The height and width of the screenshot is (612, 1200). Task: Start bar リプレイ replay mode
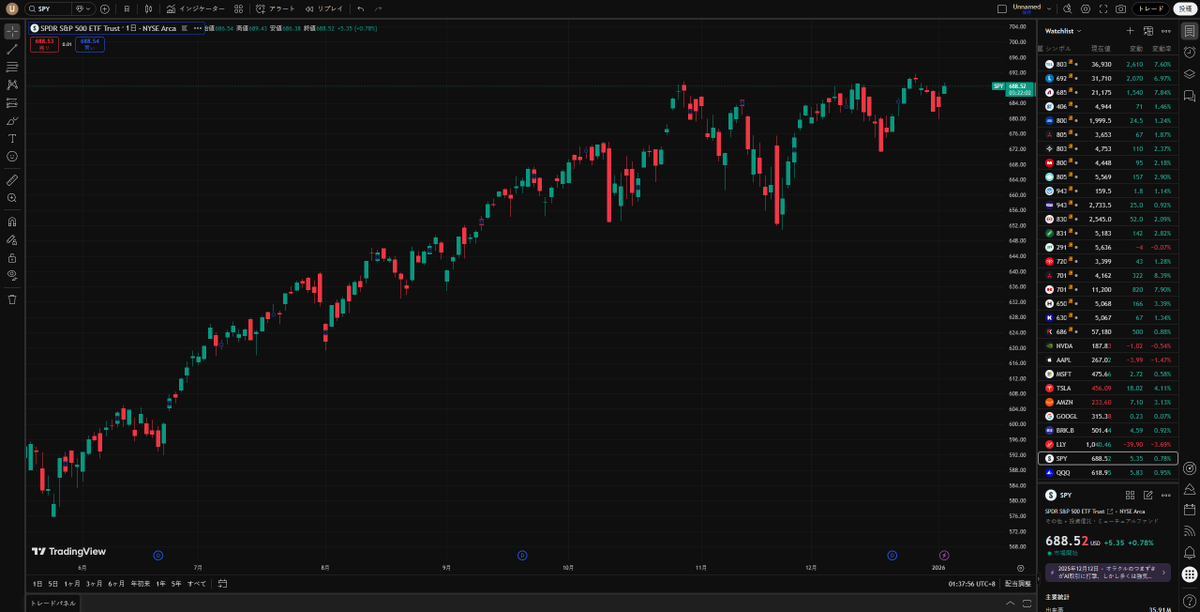[x=324, y=9]
